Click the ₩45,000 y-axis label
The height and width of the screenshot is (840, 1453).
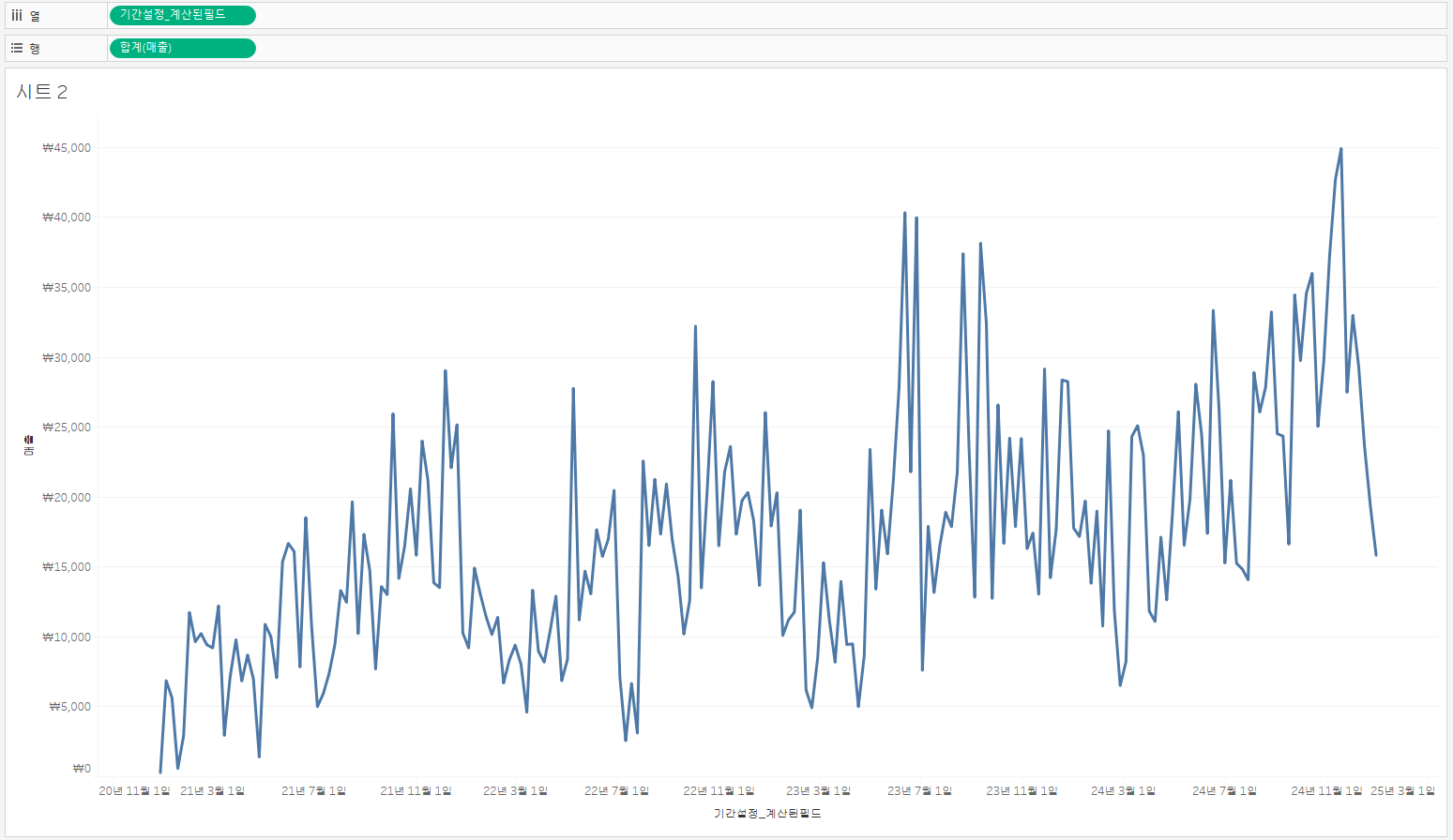[67, 148]
